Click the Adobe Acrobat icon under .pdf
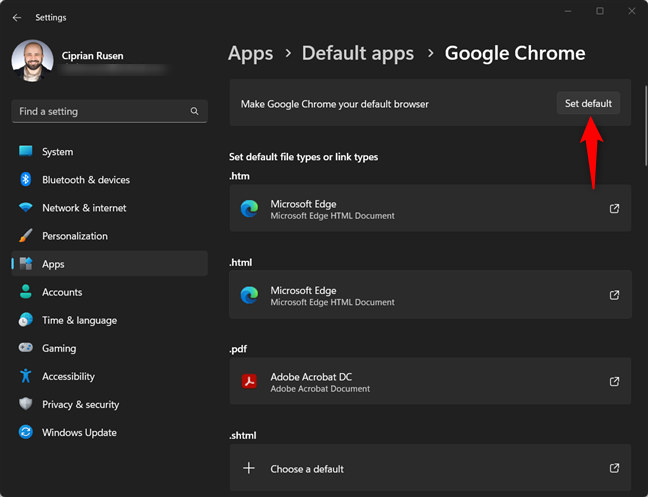Viewport: 648px width, 497px height. pyautogui.click(x=249, y=381)
